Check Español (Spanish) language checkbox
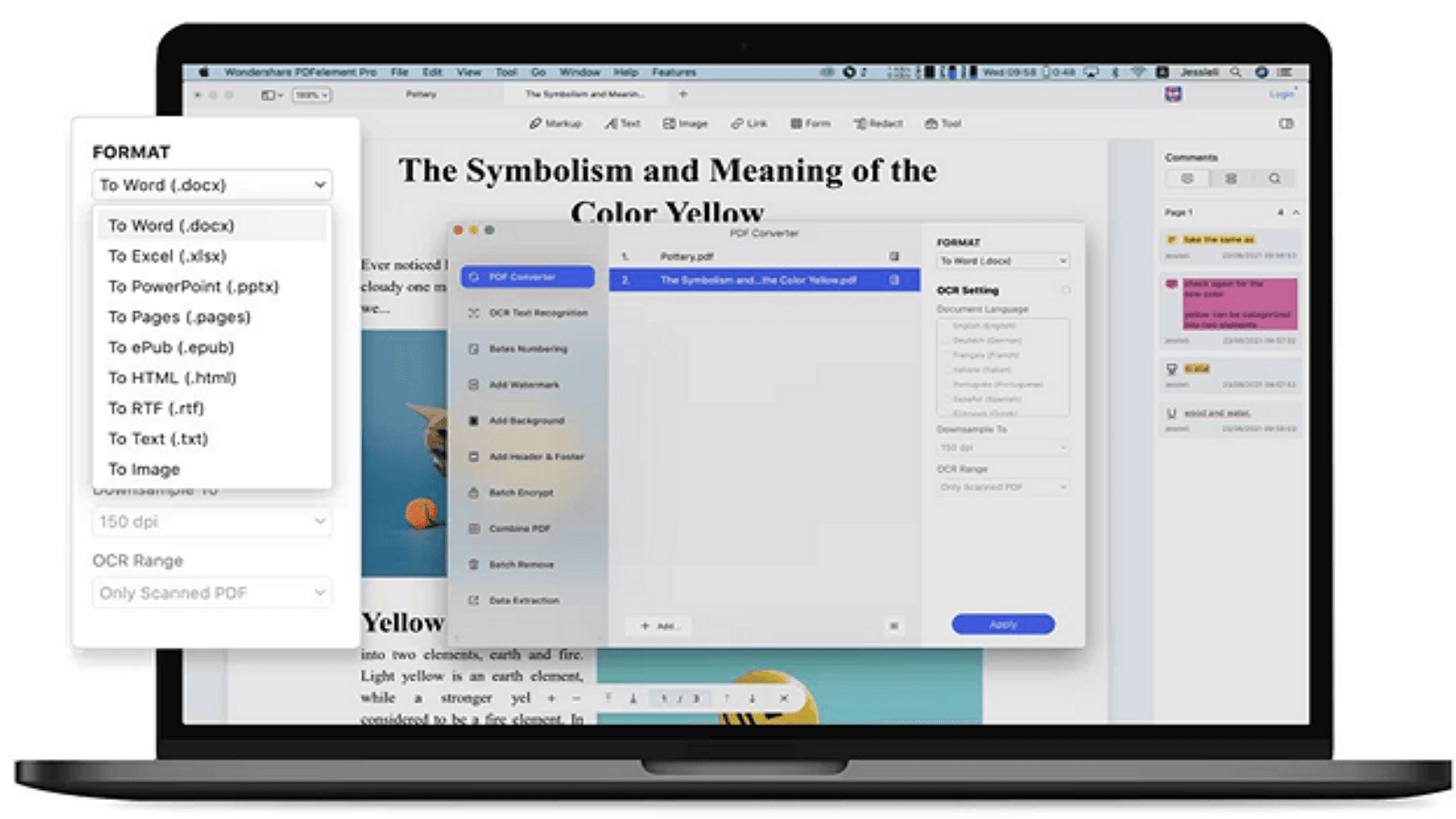The image size is (1456, 819). [945, 399]
